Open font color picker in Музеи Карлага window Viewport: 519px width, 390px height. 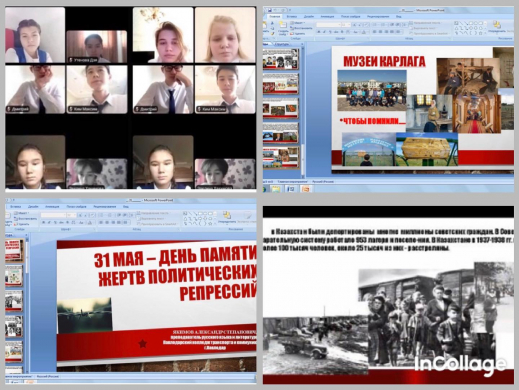364,32
